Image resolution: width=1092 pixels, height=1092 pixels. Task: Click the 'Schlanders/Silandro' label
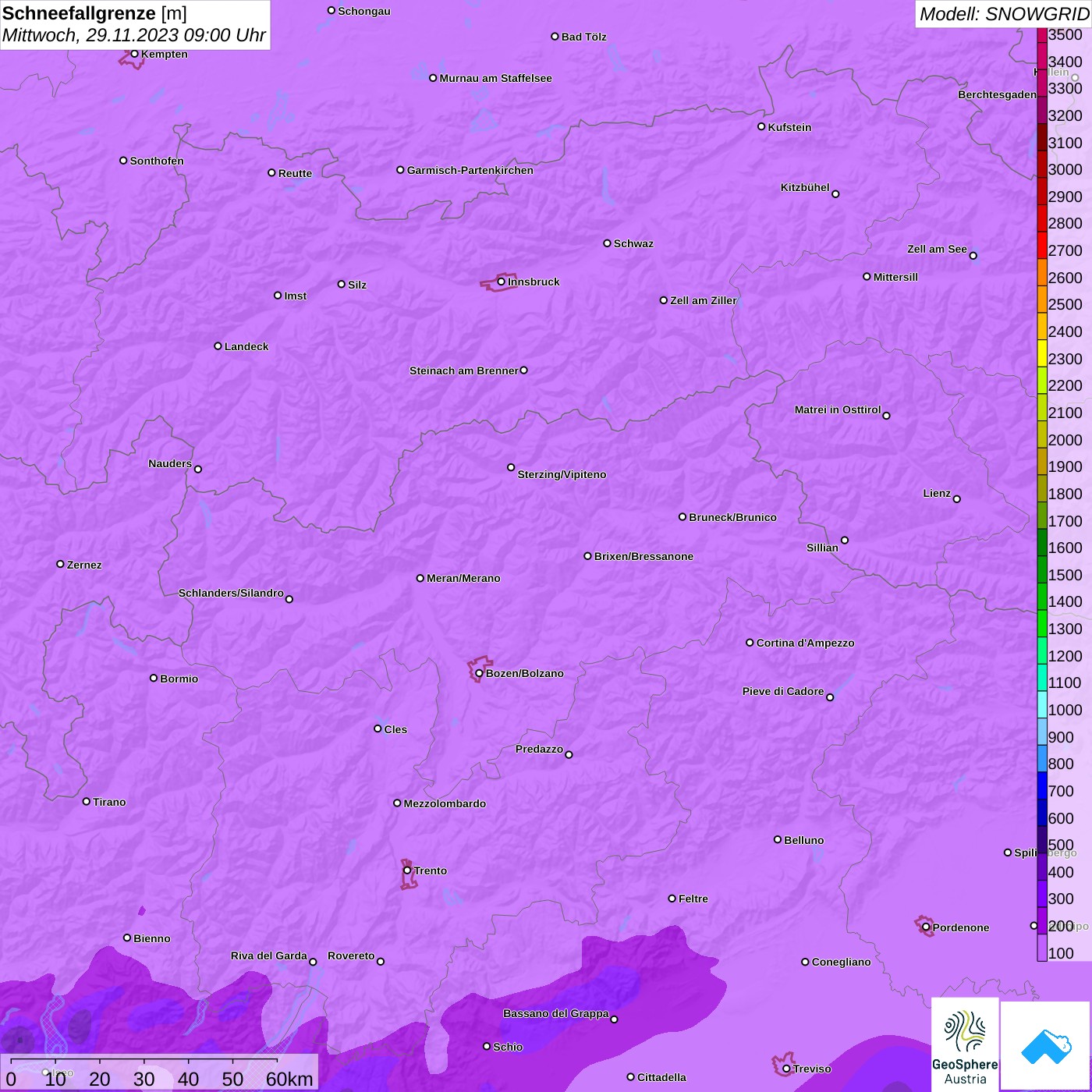click(231, 593)
